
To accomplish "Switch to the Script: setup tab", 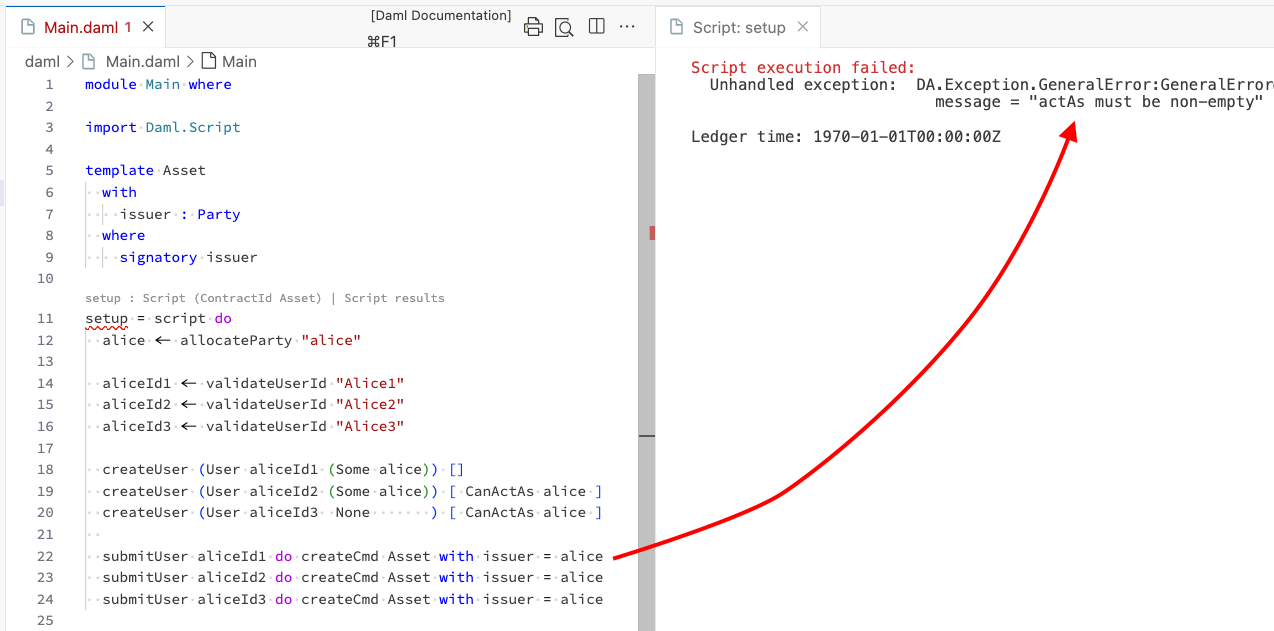I will (739, 27).
